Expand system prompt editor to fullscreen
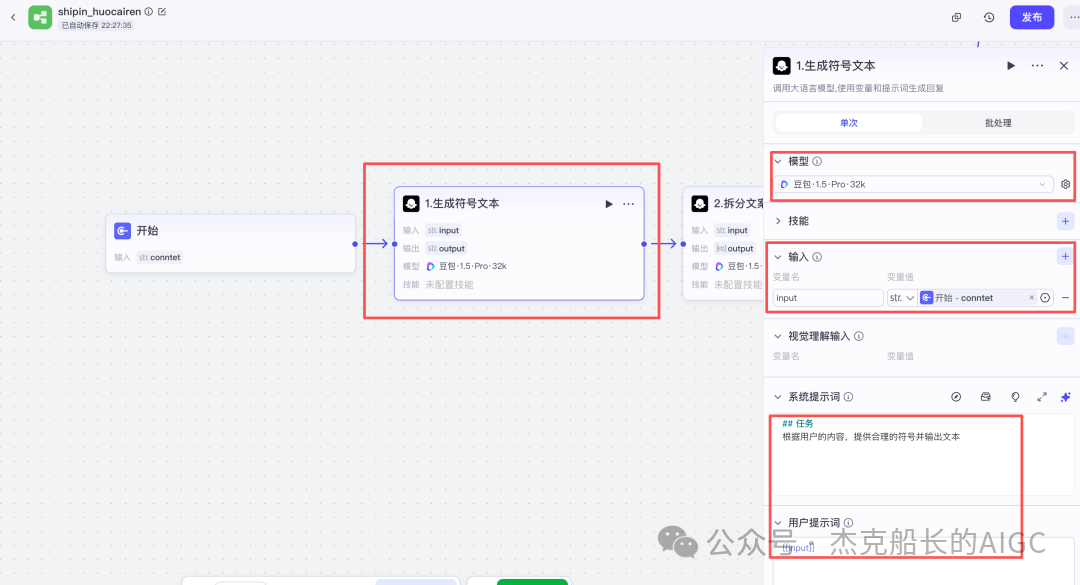The width and height of the screenshot is (1080, 585). coord(1042,397)
